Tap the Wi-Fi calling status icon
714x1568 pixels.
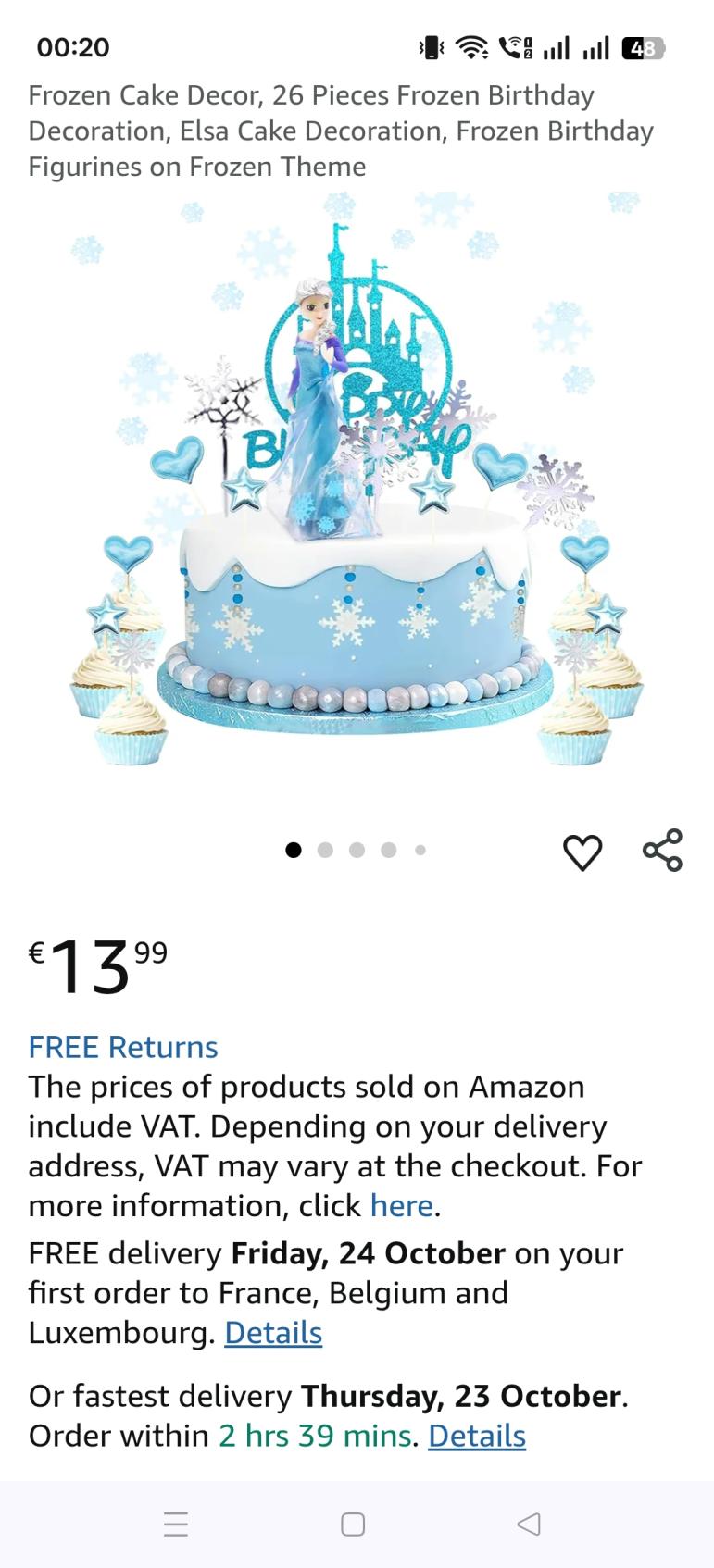coord(515,47)
